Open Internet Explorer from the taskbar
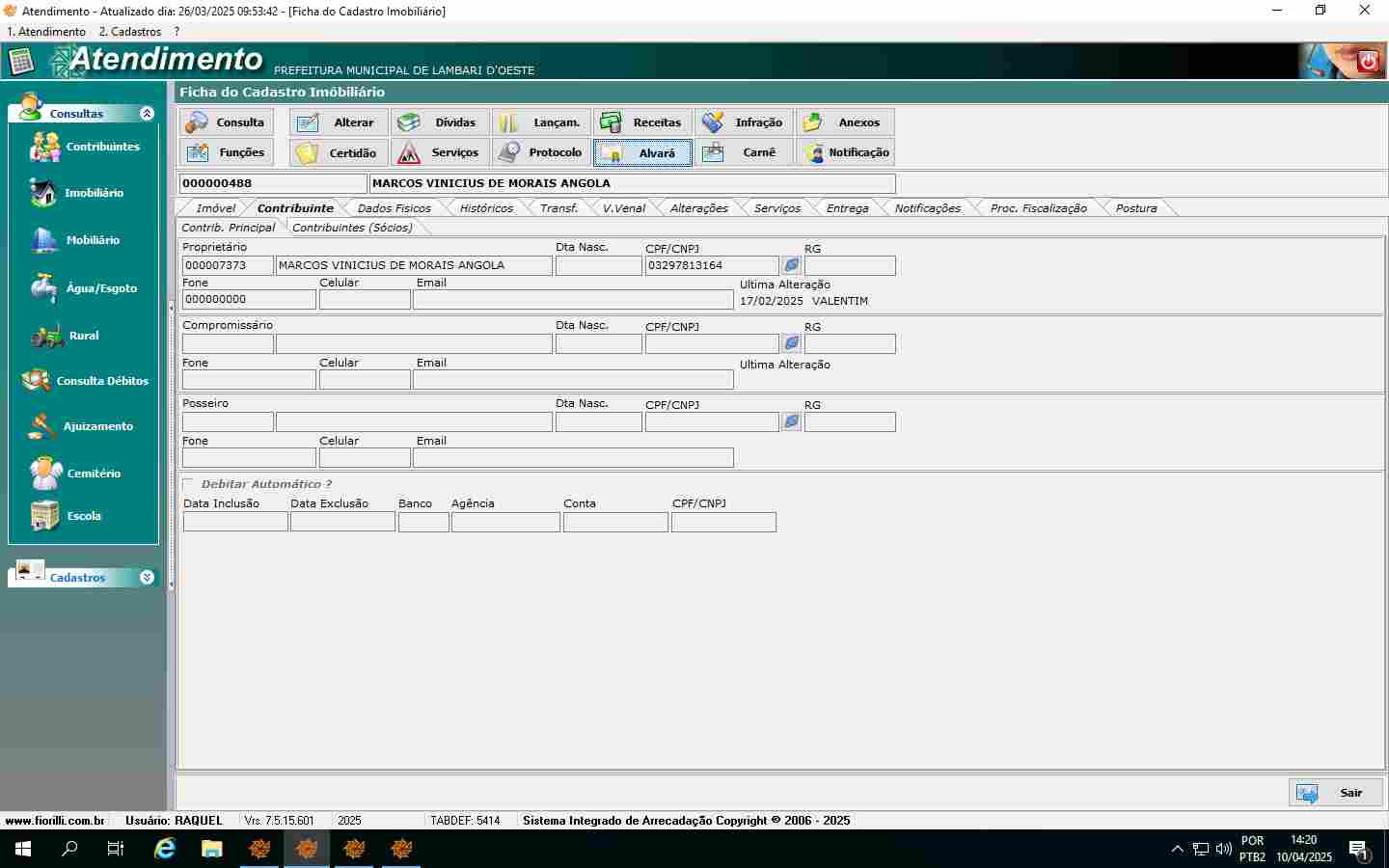The height and width of the screenshot is (868, 1389). pos(165,849)
